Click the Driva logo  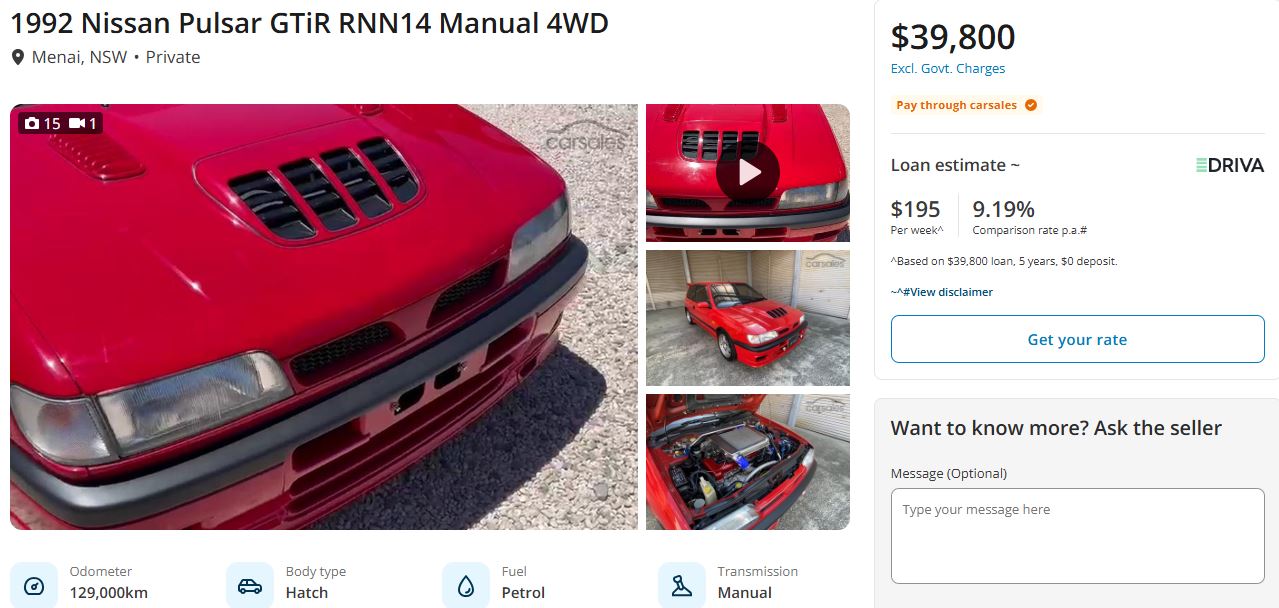pos(1230,165)
